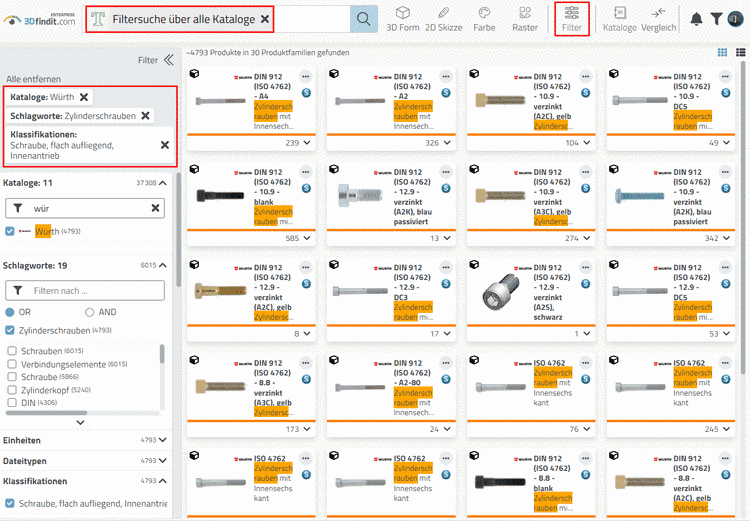Open the blue DIN 912 10.9 A2K screw thumbnail
The image size is (750, 521).
(x=640, y=195)
